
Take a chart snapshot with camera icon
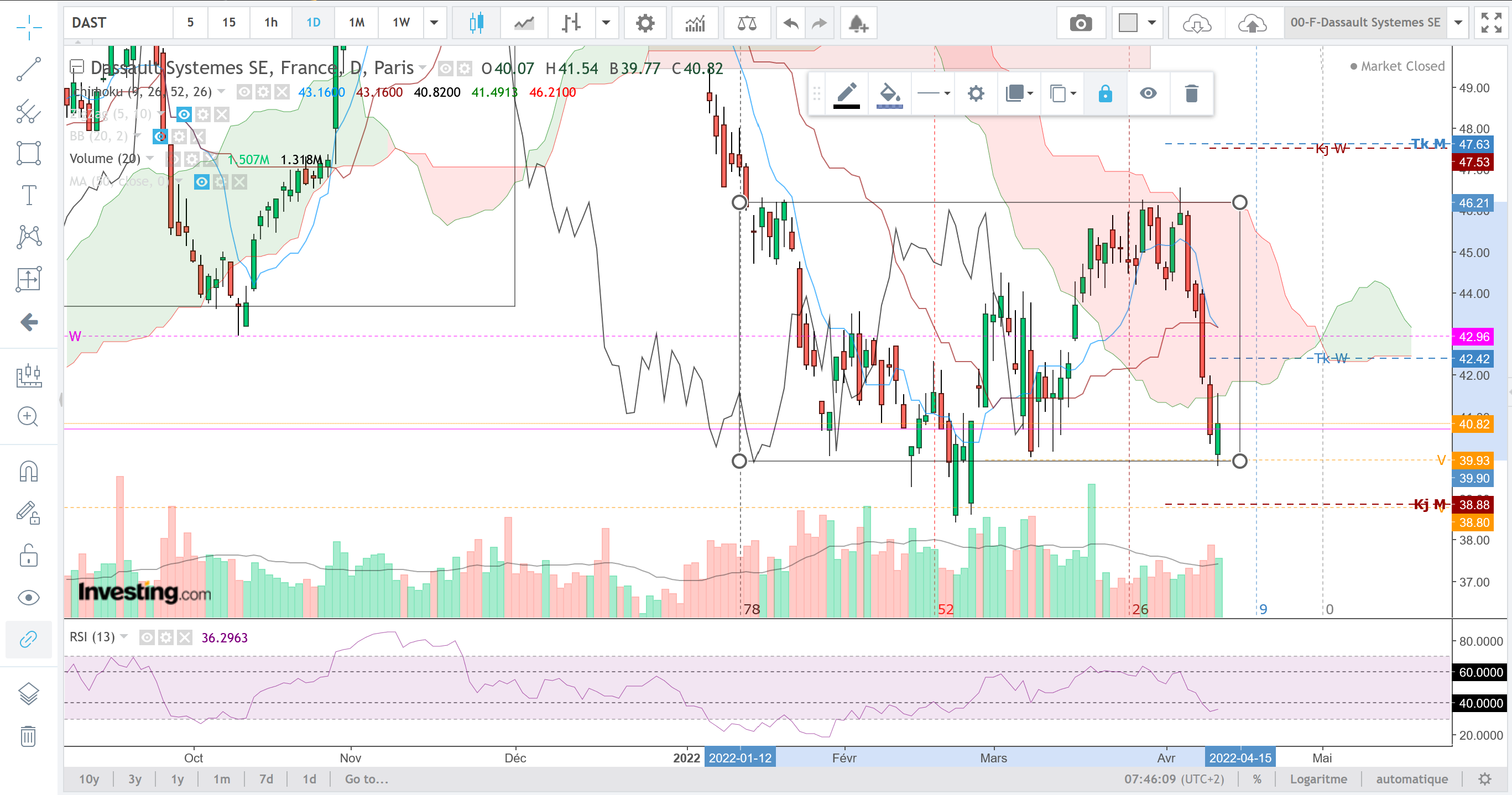(1081, 23)
